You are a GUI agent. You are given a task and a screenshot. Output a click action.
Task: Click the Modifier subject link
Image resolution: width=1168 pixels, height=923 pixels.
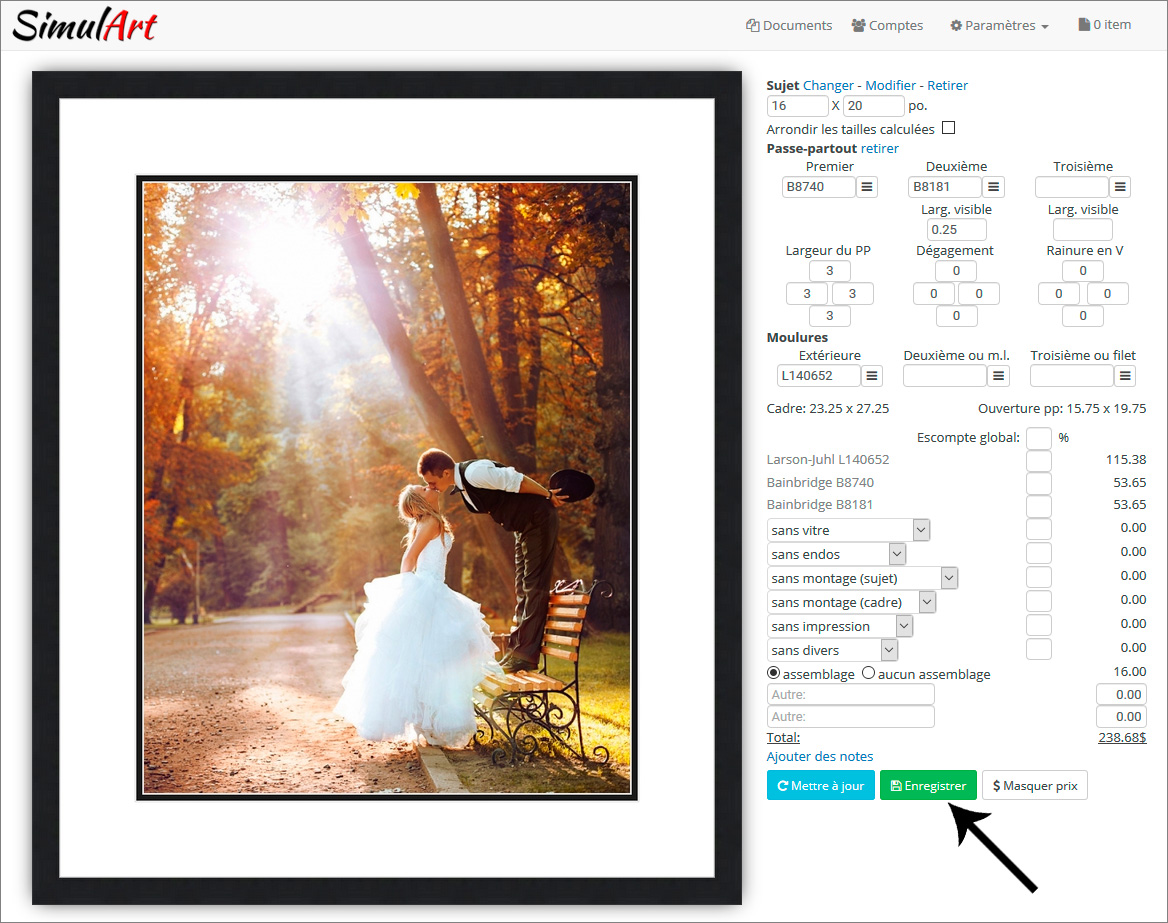click(890, 86)
